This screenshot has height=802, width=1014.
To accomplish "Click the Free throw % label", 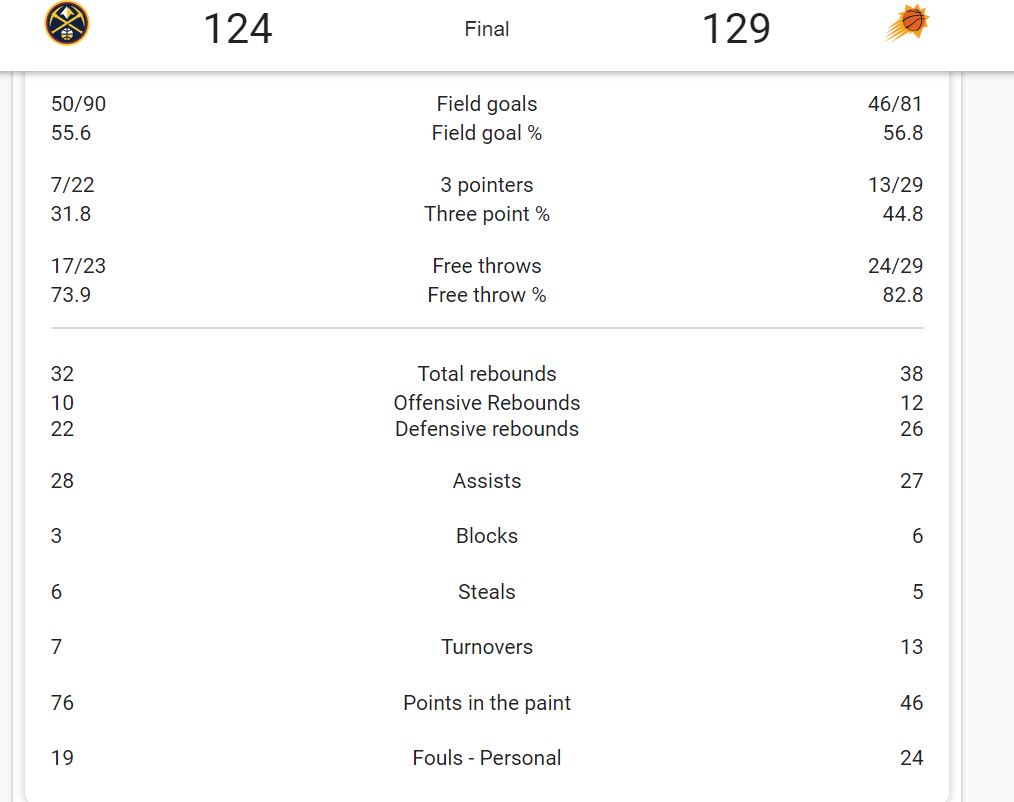I will (487, 295).
